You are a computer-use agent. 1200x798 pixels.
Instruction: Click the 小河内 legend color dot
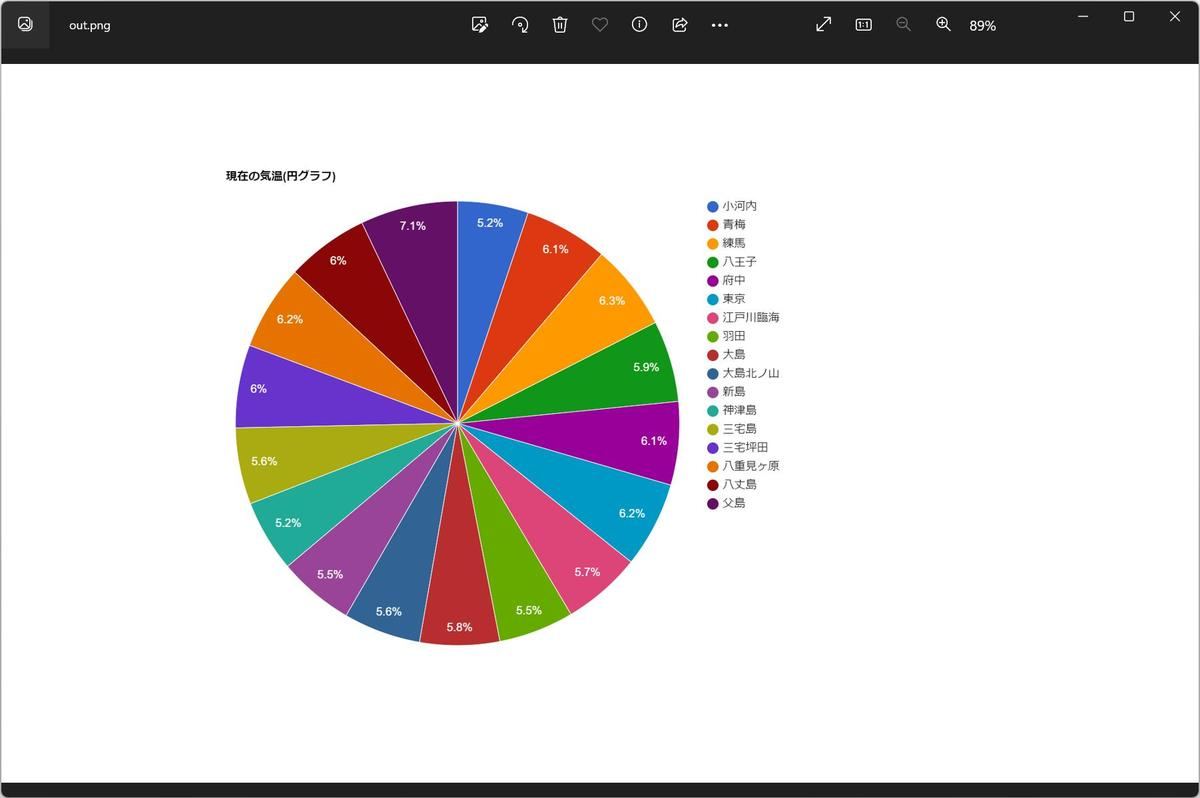713,206
